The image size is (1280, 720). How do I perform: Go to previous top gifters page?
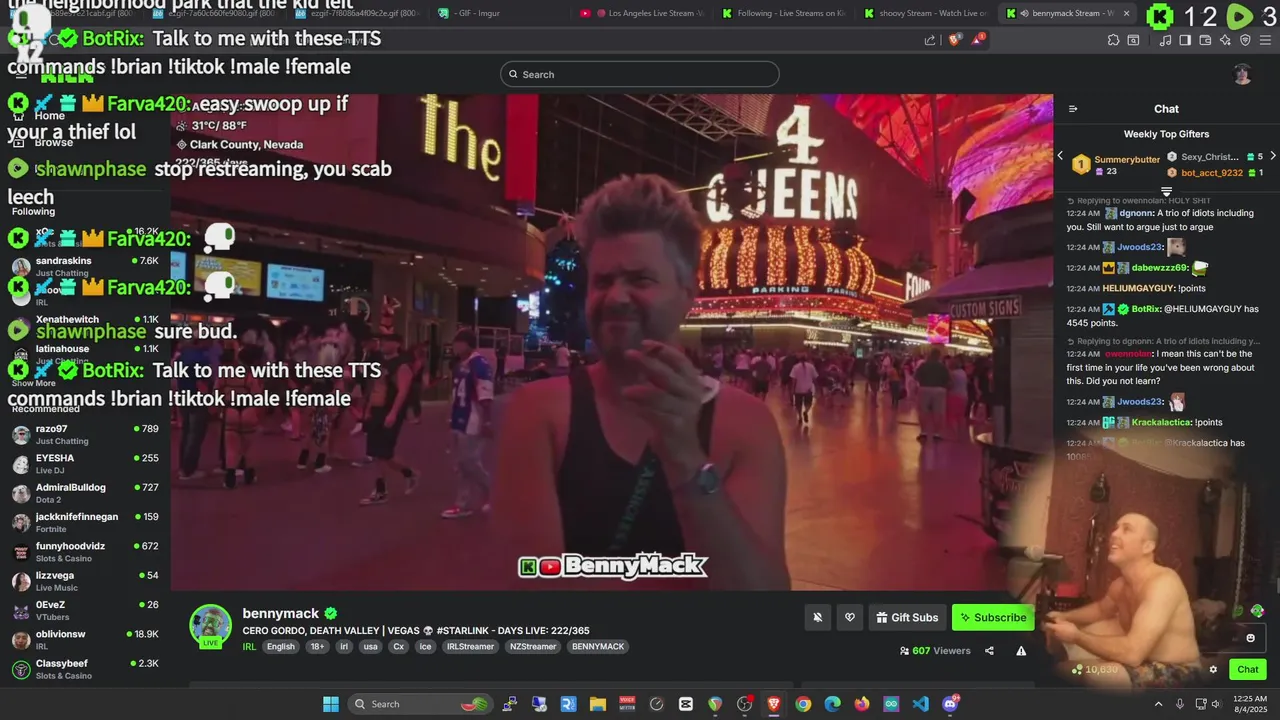click(1060, 156)
